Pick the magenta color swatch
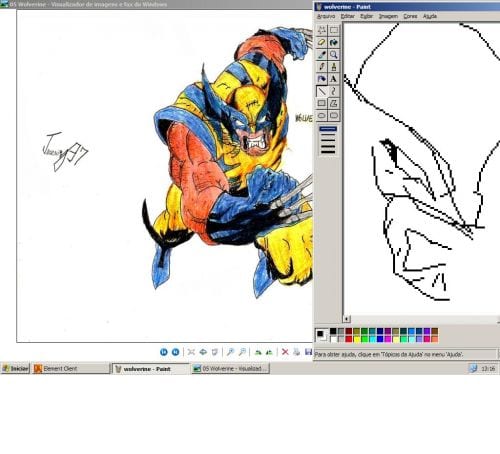Viewport: 500px width, 454px height. coord(388,339)
